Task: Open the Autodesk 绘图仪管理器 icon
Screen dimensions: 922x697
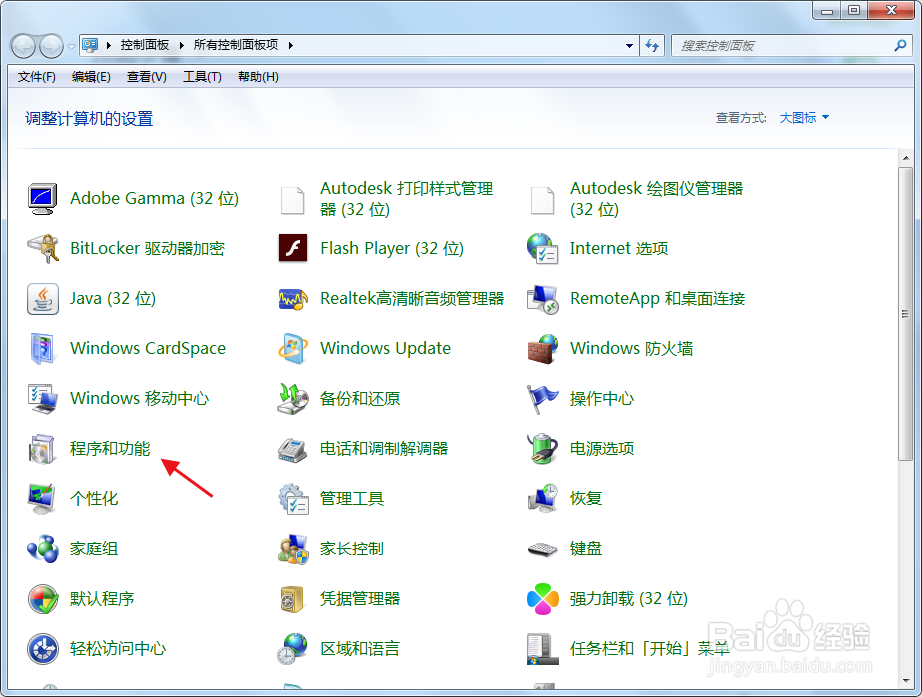Action: pyautogui.click(x=542, y=199)
